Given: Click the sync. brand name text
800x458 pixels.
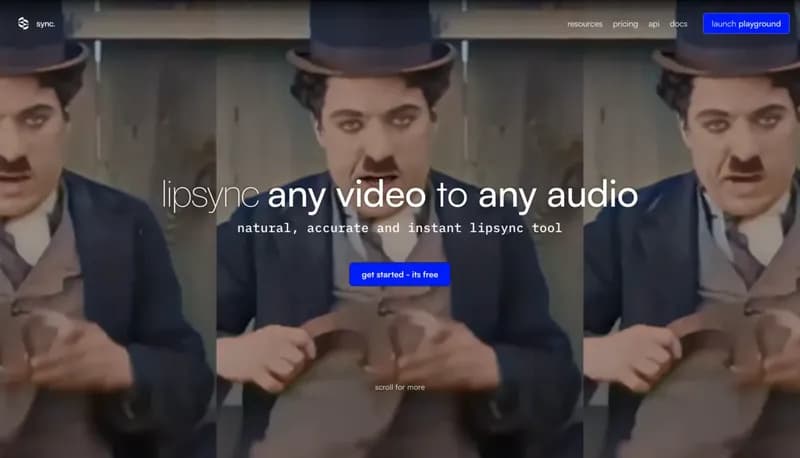Looking at the screenshot, I should coord(45,24).
